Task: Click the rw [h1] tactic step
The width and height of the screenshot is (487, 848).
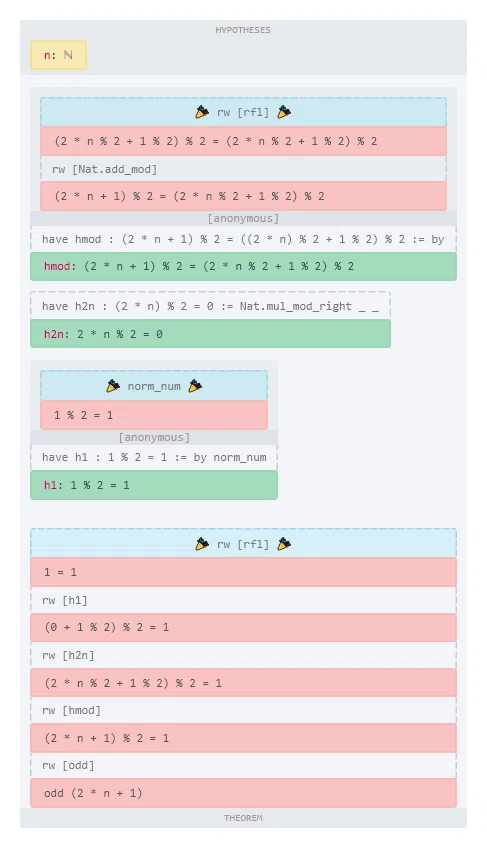Action: (64, 600)
